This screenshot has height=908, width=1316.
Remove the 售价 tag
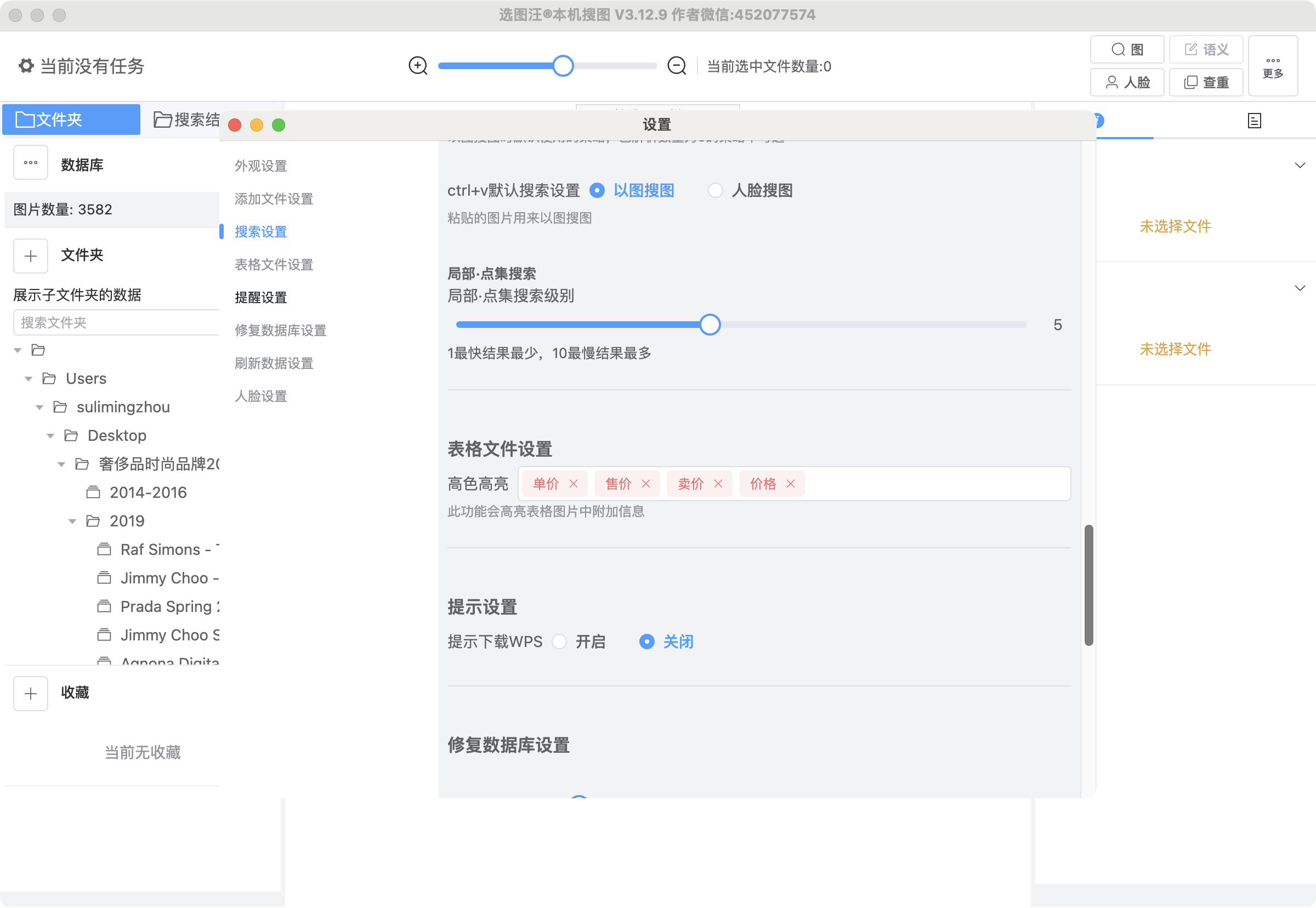[x=646, y=484]
